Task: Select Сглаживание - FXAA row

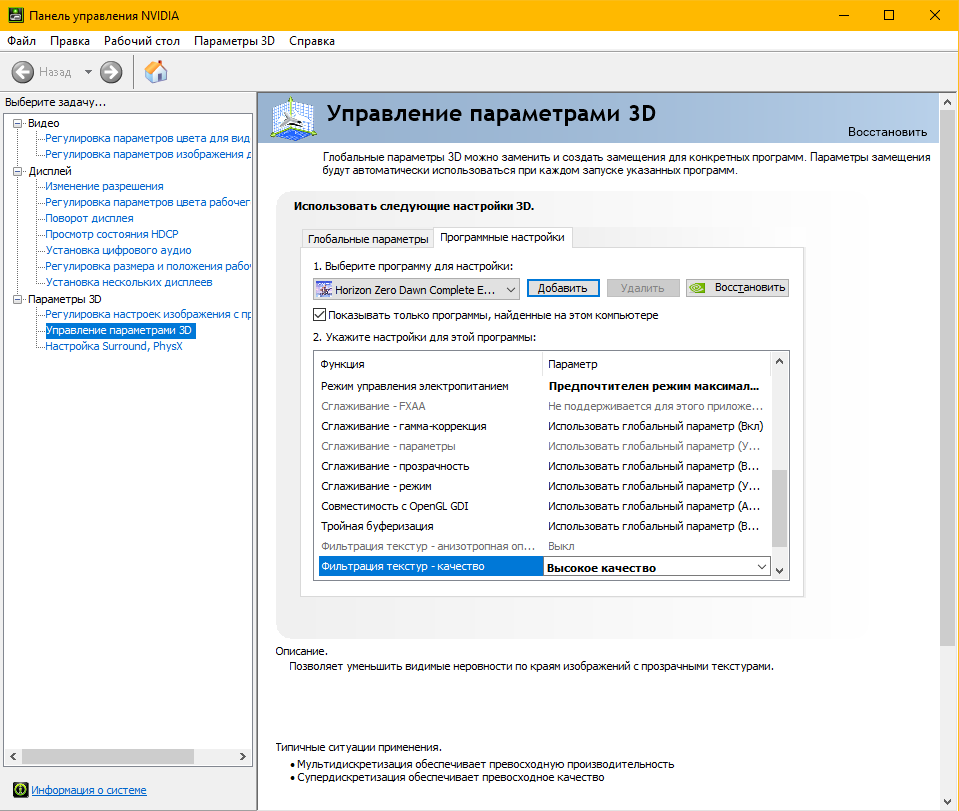Action: pos(544,406)
